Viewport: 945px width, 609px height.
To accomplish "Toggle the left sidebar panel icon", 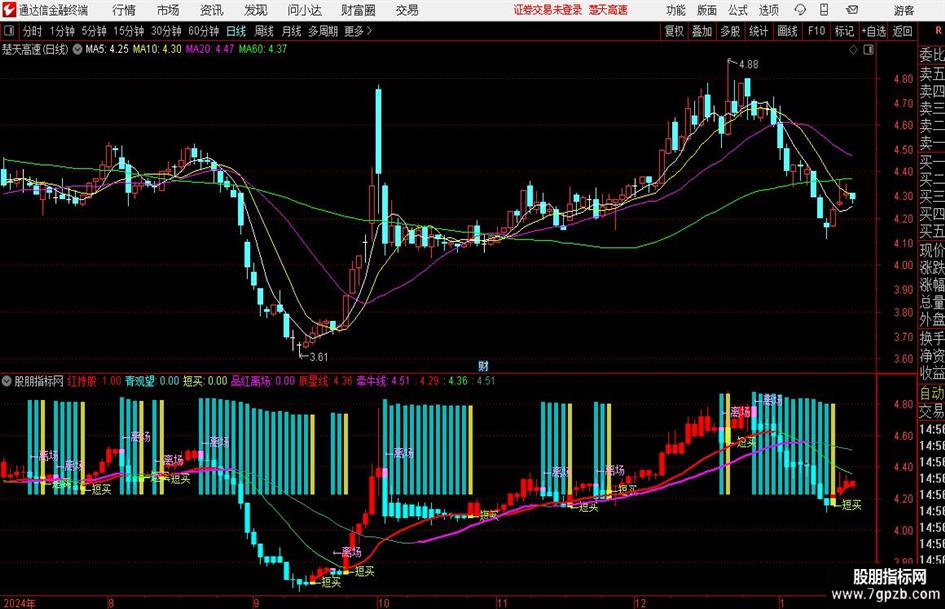I will coord(9,31).
